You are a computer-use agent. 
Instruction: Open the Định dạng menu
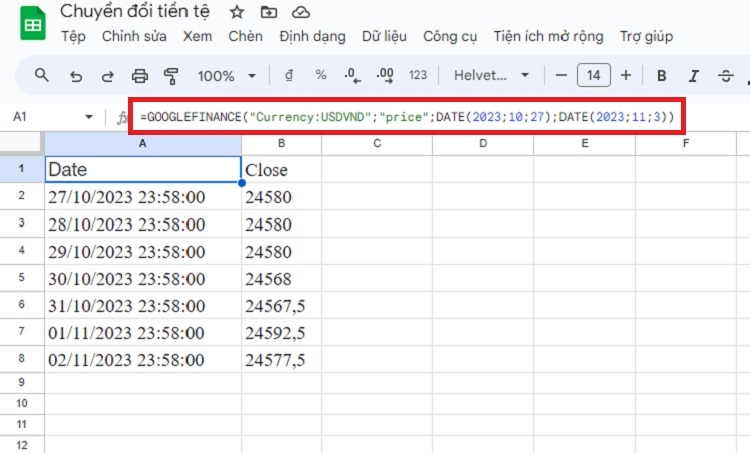[x=312, y=36]
